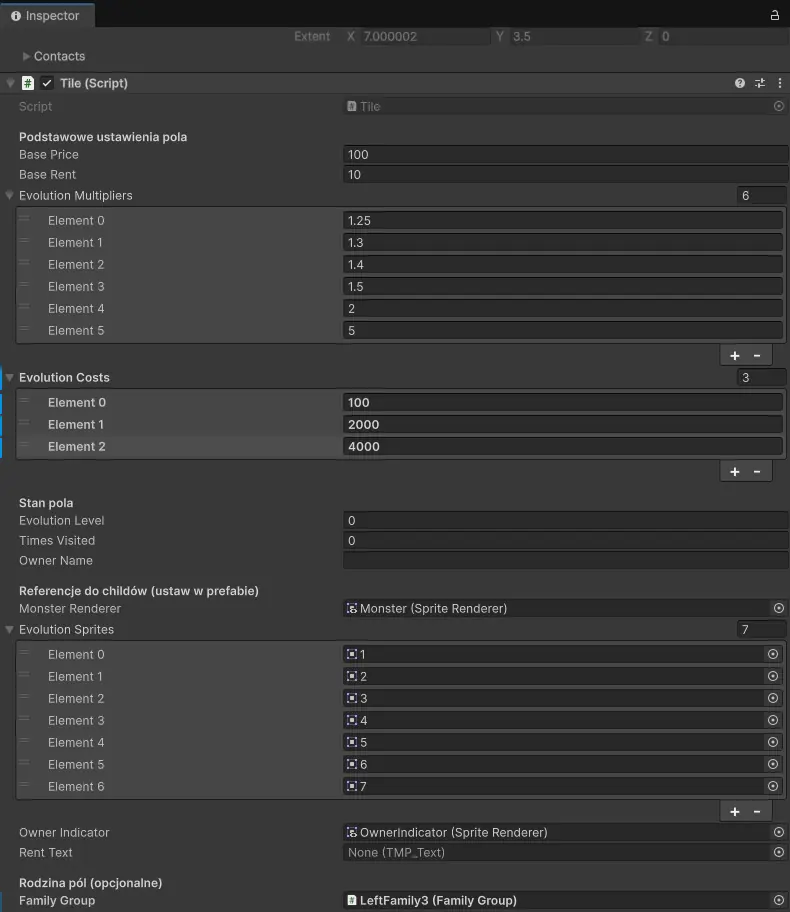Remove element from Evolution Multipliers list
Screen dimensions: 790x912
(757, 355)
